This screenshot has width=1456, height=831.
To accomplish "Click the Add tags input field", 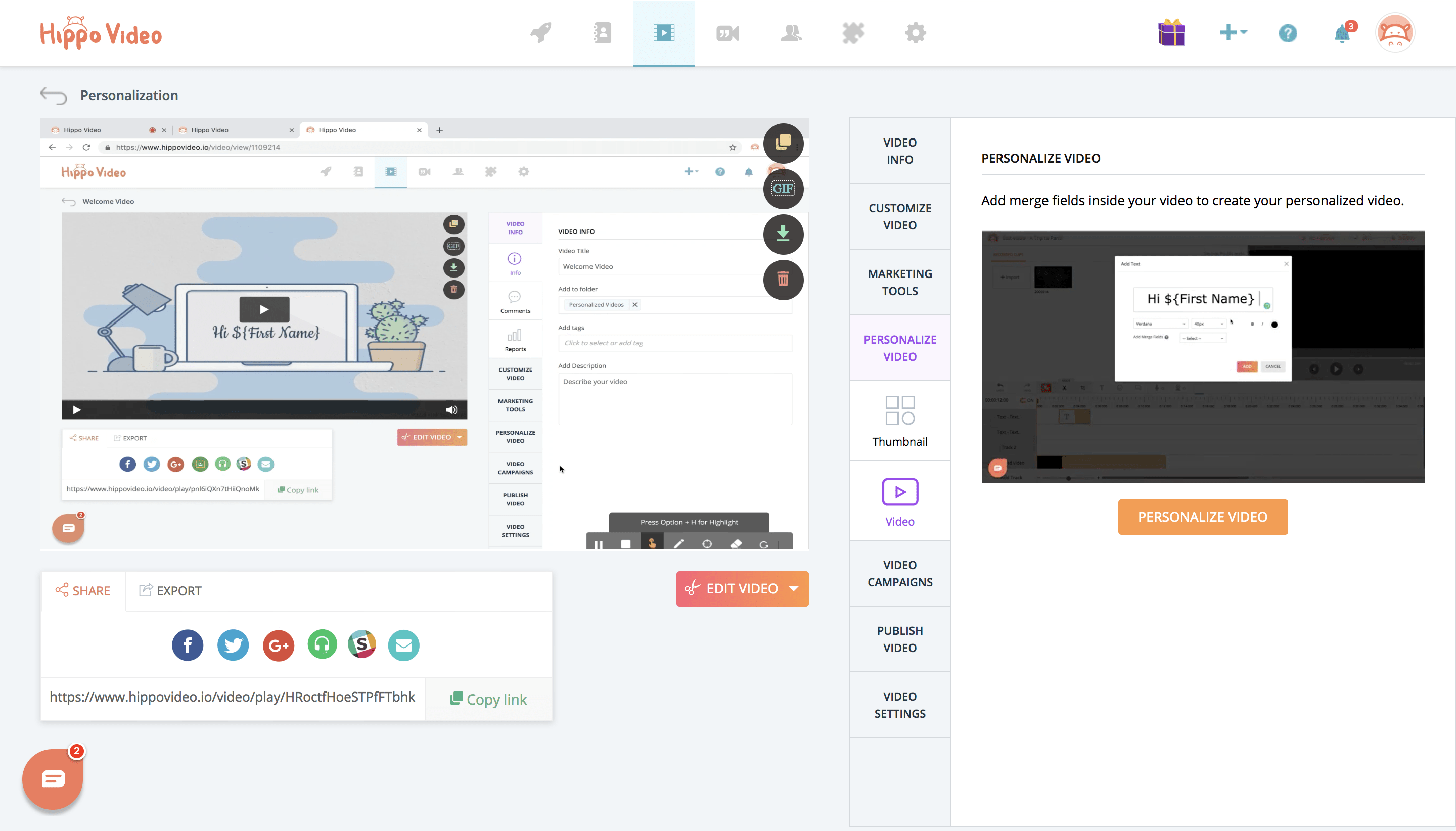I will [x=676, y=343].
